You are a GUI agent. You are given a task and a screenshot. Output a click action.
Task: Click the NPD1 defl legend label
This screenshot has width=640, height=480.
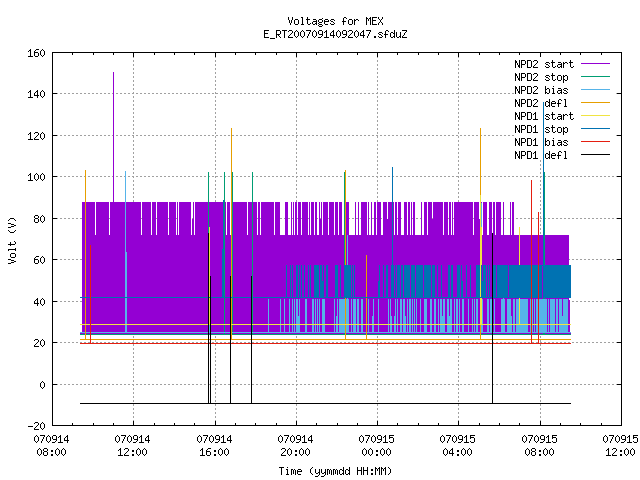tap(541, 156)
